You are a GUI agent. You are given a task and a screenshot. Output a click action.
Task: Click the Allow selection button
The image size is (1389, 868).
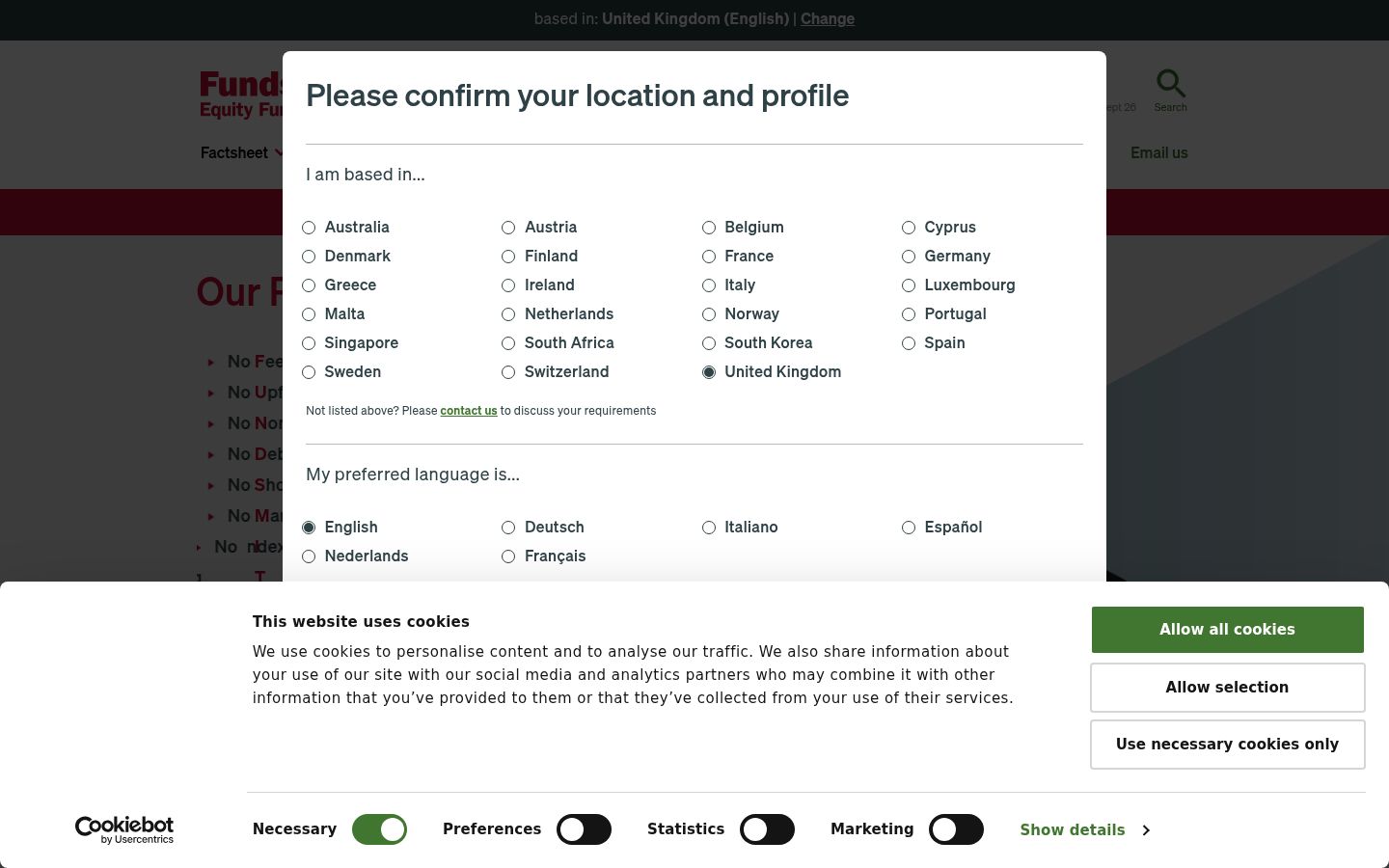[x=1227, y=688]
